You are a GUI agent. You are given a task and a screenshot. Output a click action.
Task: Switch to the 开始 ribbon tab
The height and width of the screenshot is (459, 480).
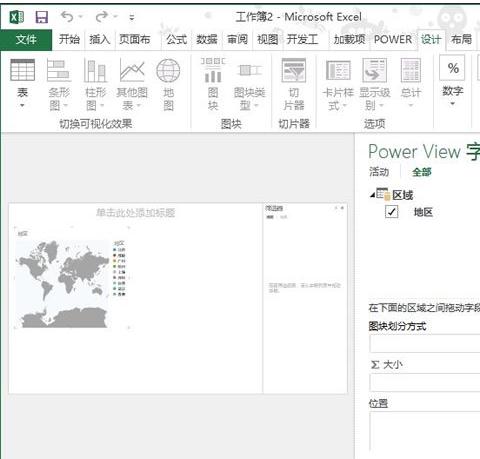[x=69, y=40]
